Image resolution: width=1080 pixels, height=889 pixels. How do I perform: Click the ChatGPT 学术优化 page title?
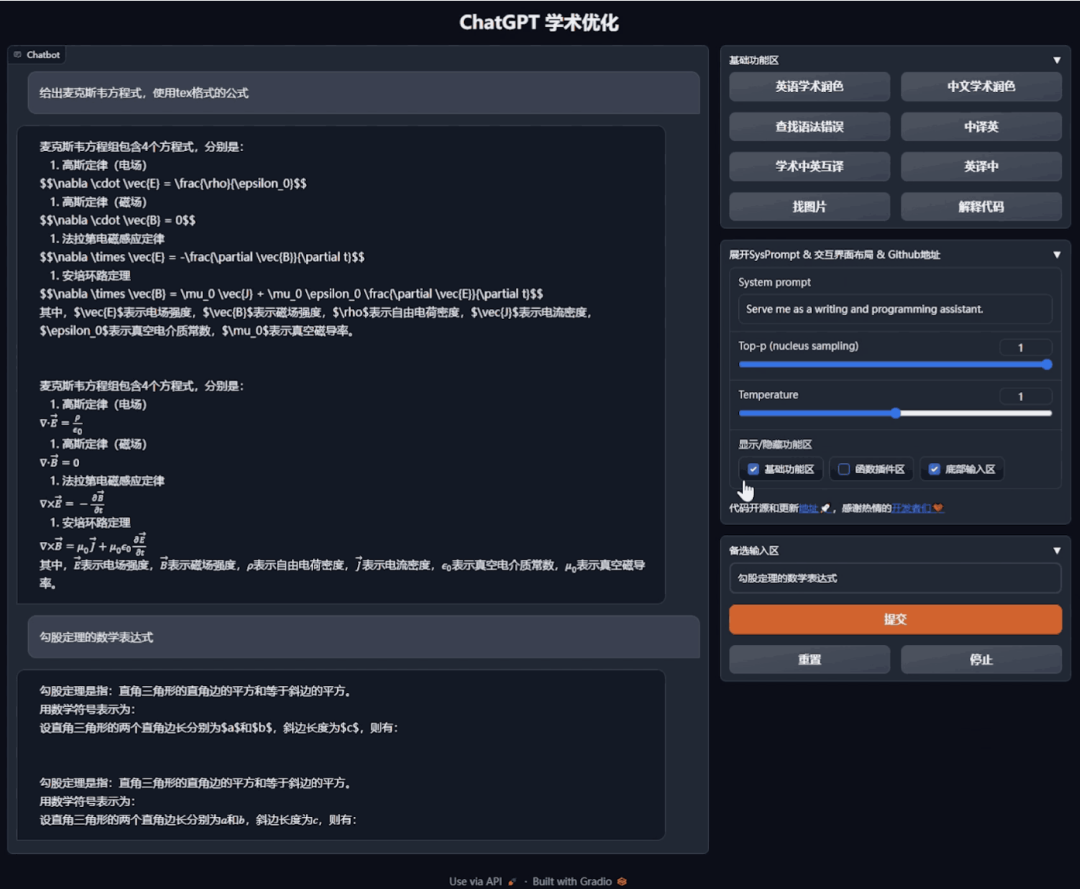(539, 22)
